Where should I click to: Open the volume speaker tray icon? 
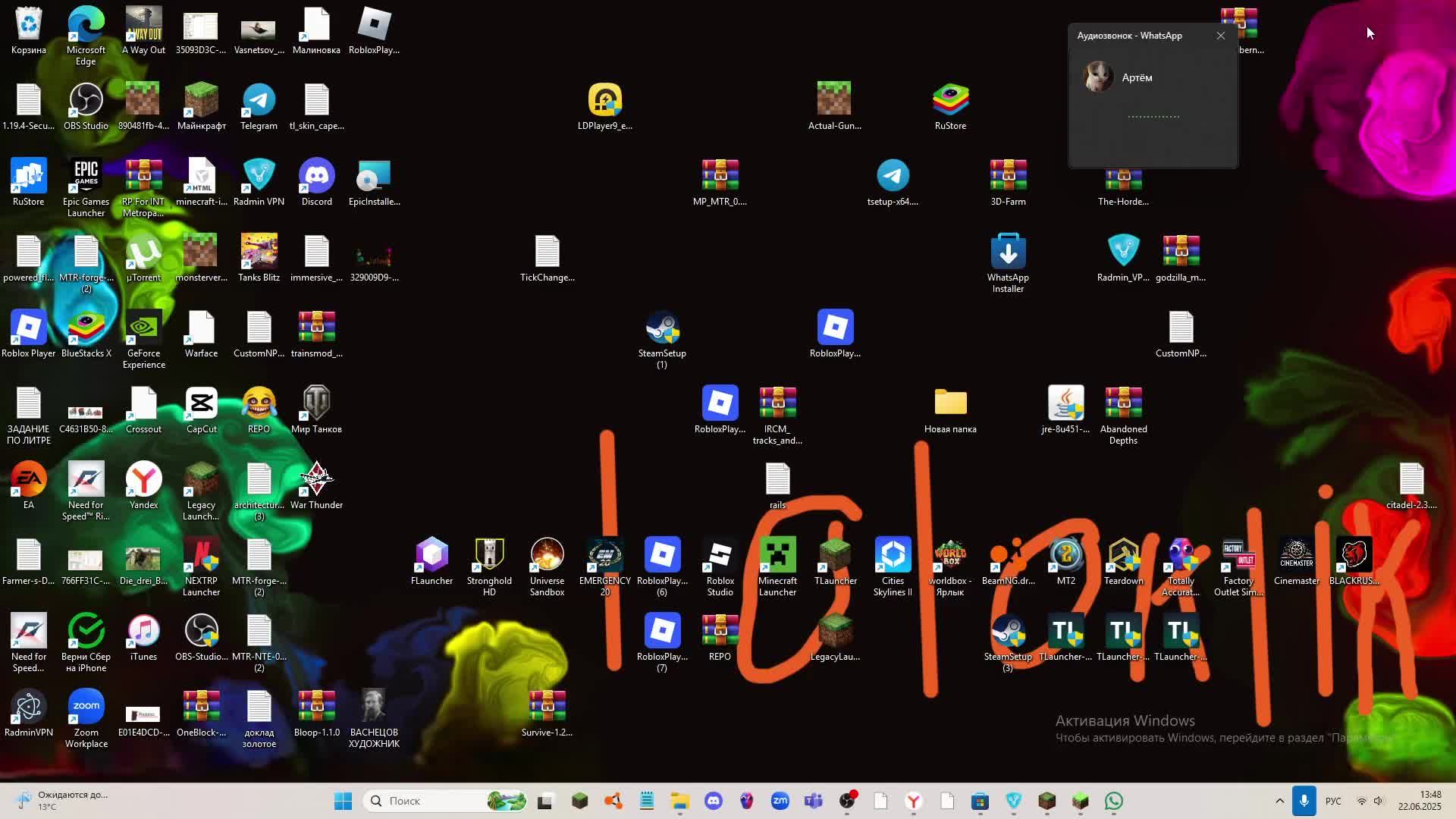click(x=1379, y=801)
